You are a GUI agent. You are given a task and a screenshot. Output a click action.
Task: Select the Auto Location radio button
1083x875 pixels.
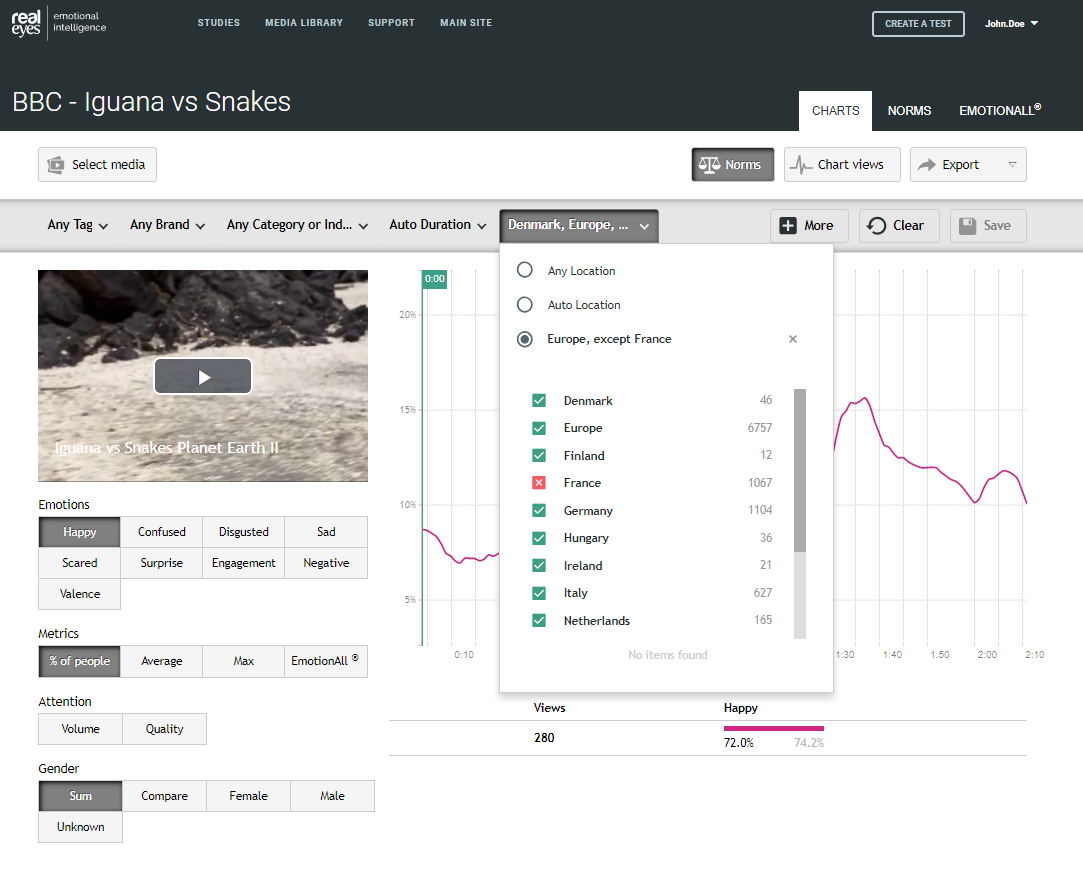pyautogui.click(x=525, y=305)
